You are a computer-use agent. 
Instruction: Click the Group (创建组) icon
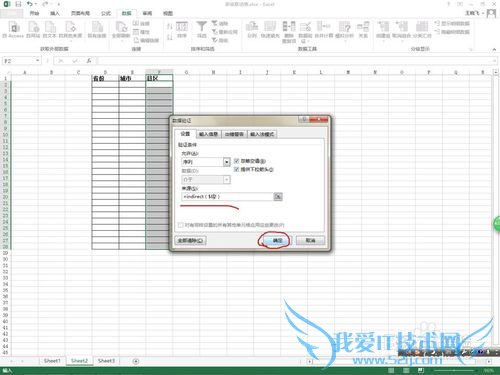383,30
